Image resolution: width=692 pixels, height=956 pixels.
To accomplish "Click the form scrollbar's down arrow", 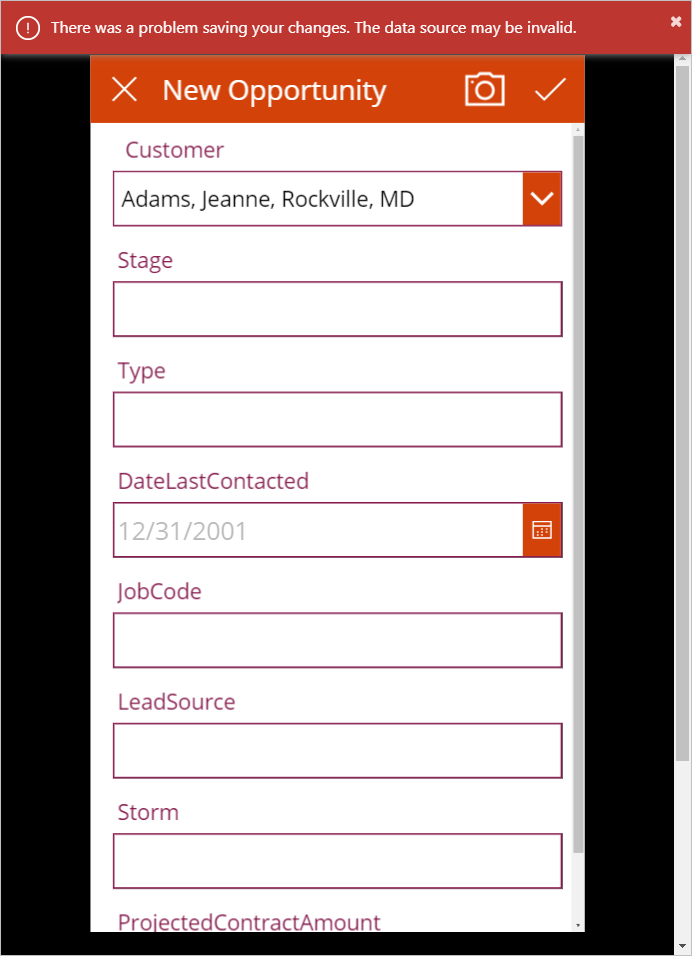I will pos(578,926).
